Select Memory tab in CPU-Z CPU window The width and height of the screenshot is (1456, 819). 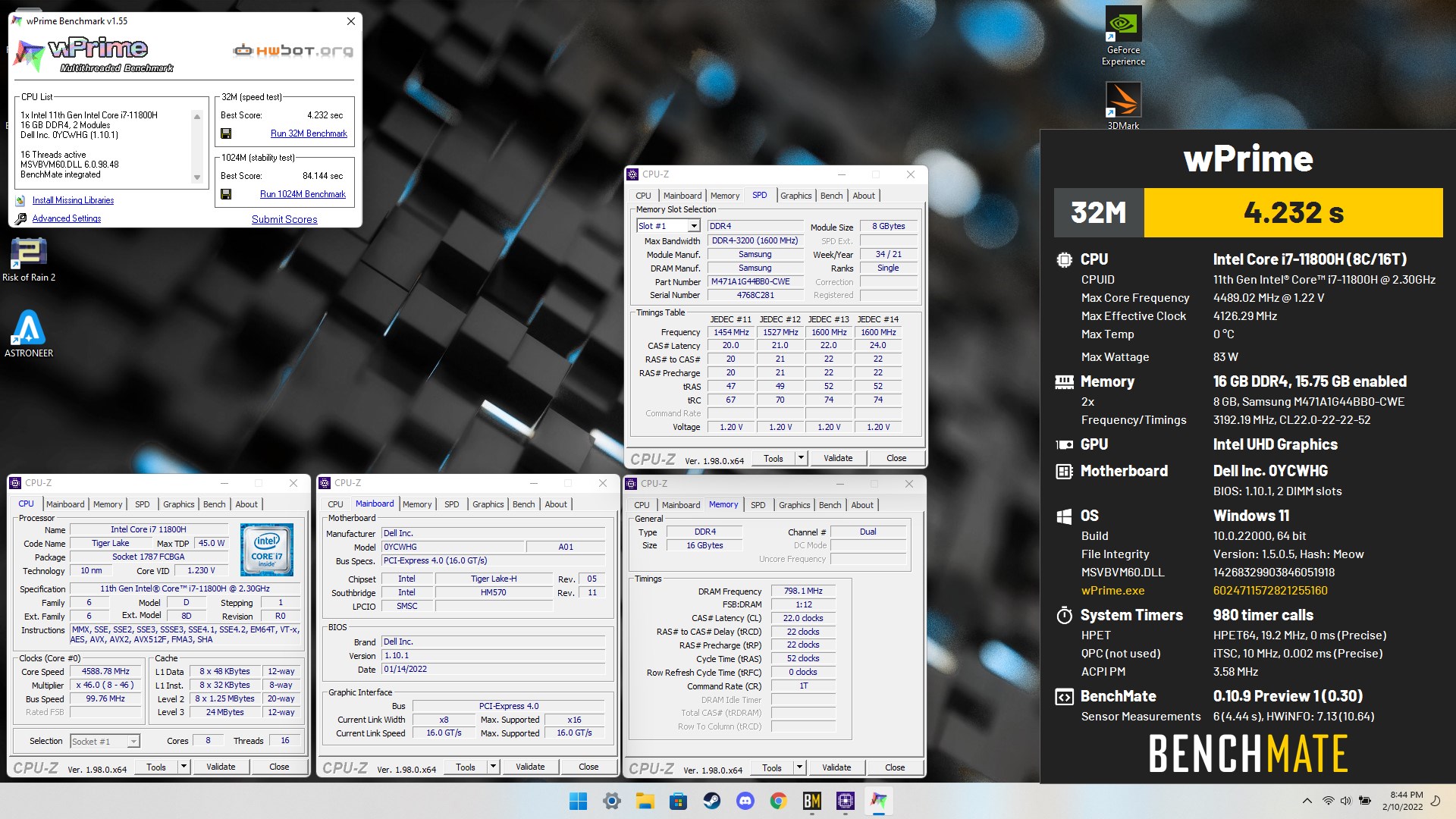tap(108, 504)
